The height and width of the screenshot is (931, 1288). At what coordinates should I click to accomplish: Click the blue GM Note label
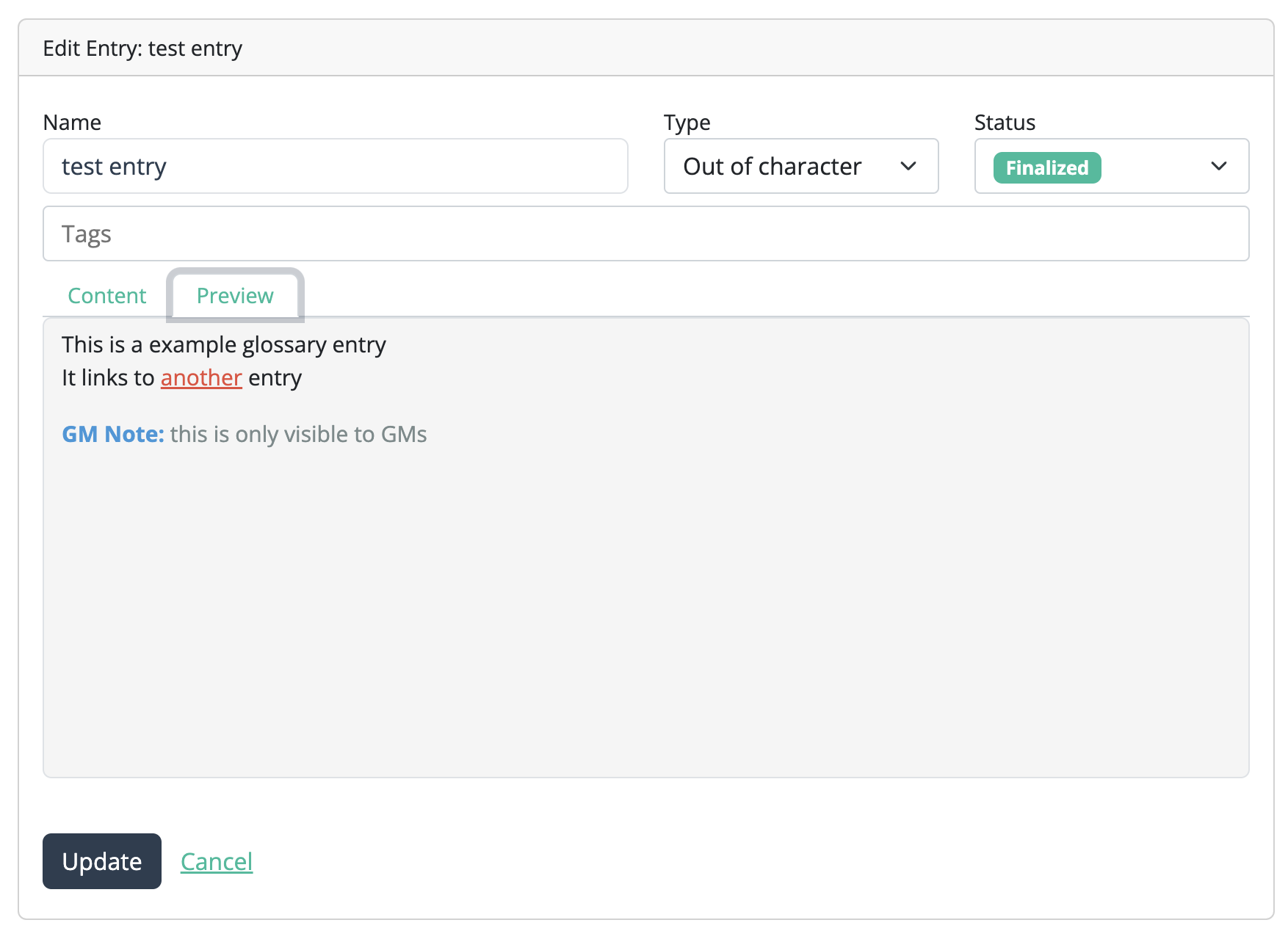[x=113, y=435]
